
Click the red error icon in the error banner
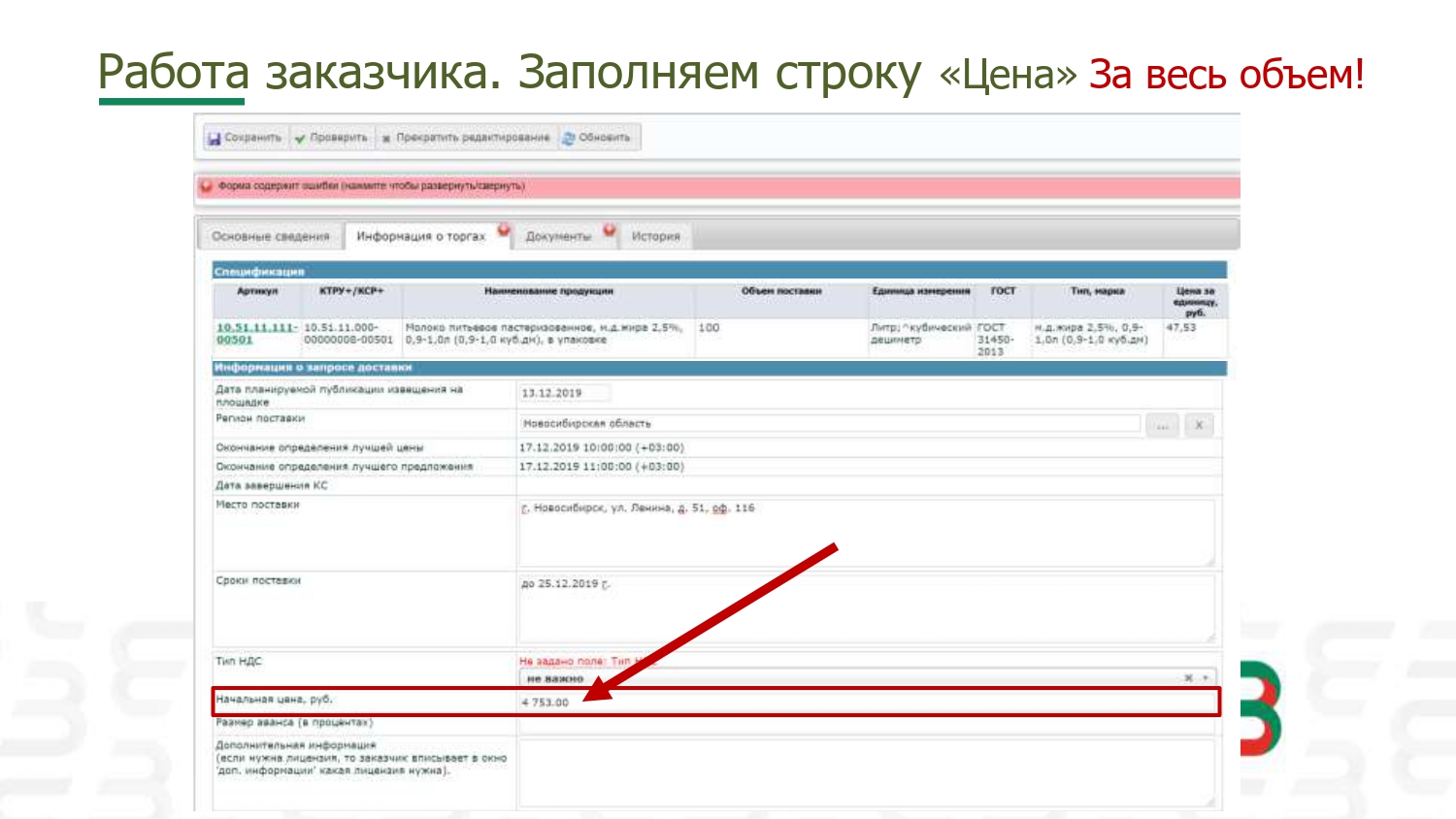click(206, 185)
